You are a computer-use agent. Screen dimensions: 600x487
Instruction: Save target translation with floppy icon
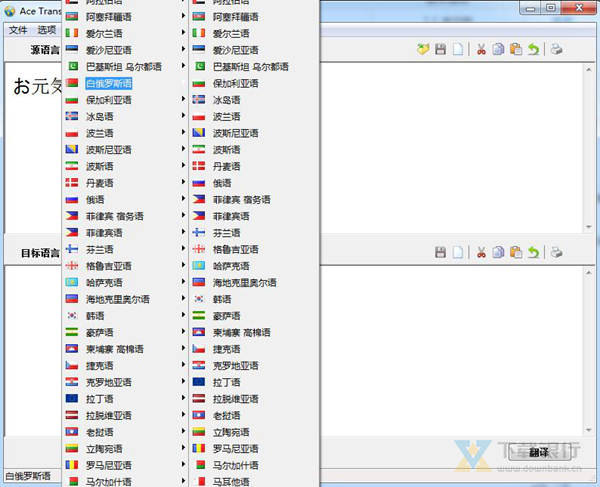440,252
